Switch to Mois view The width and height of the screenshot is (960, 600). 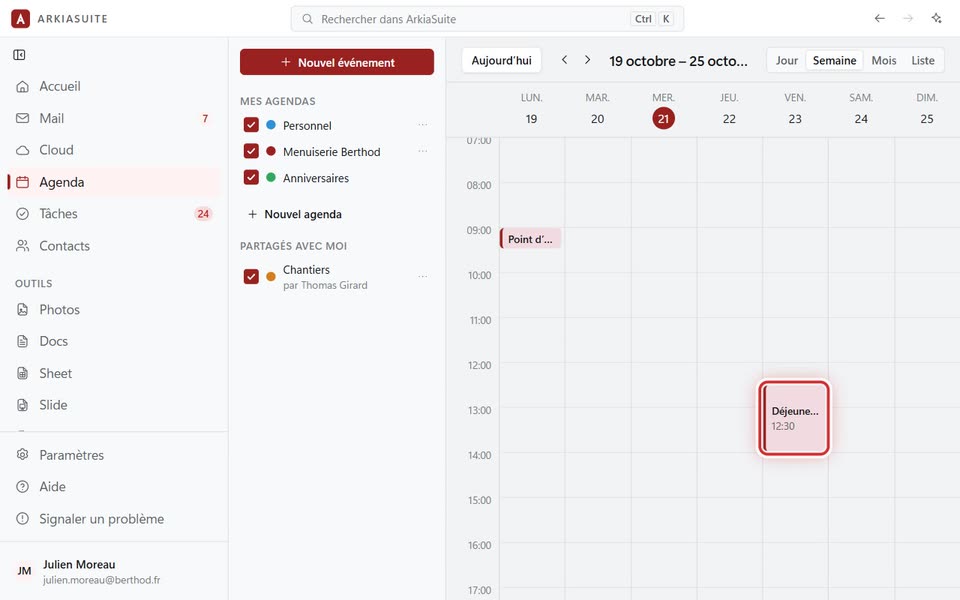(883, 61)
